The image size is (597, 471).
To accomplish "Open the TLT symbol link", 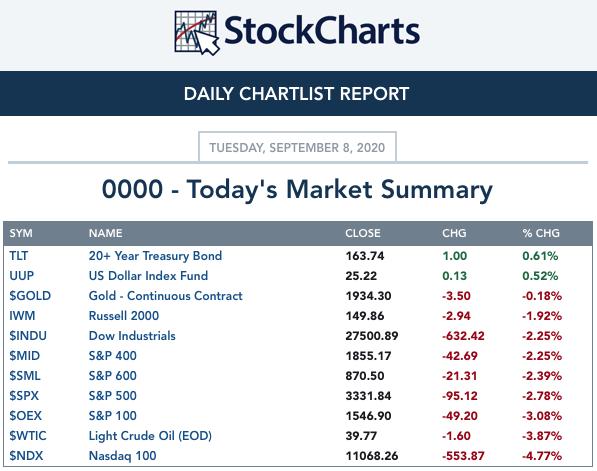I will pos(19,256).
